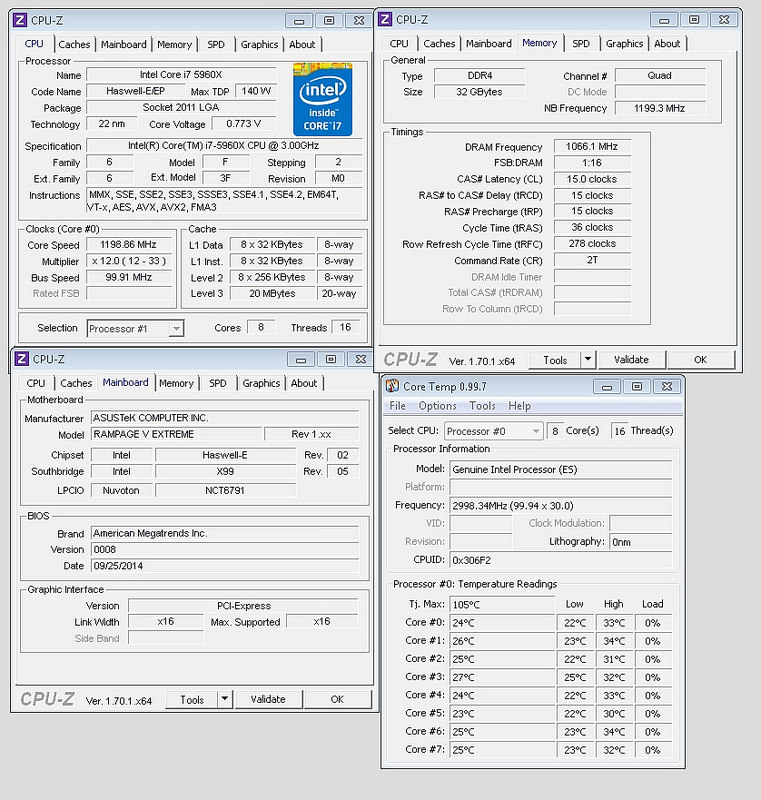The height and width of the screenshot is (800, 761).
Task: Open About tab in CPU window
Action: pos(302,44)
